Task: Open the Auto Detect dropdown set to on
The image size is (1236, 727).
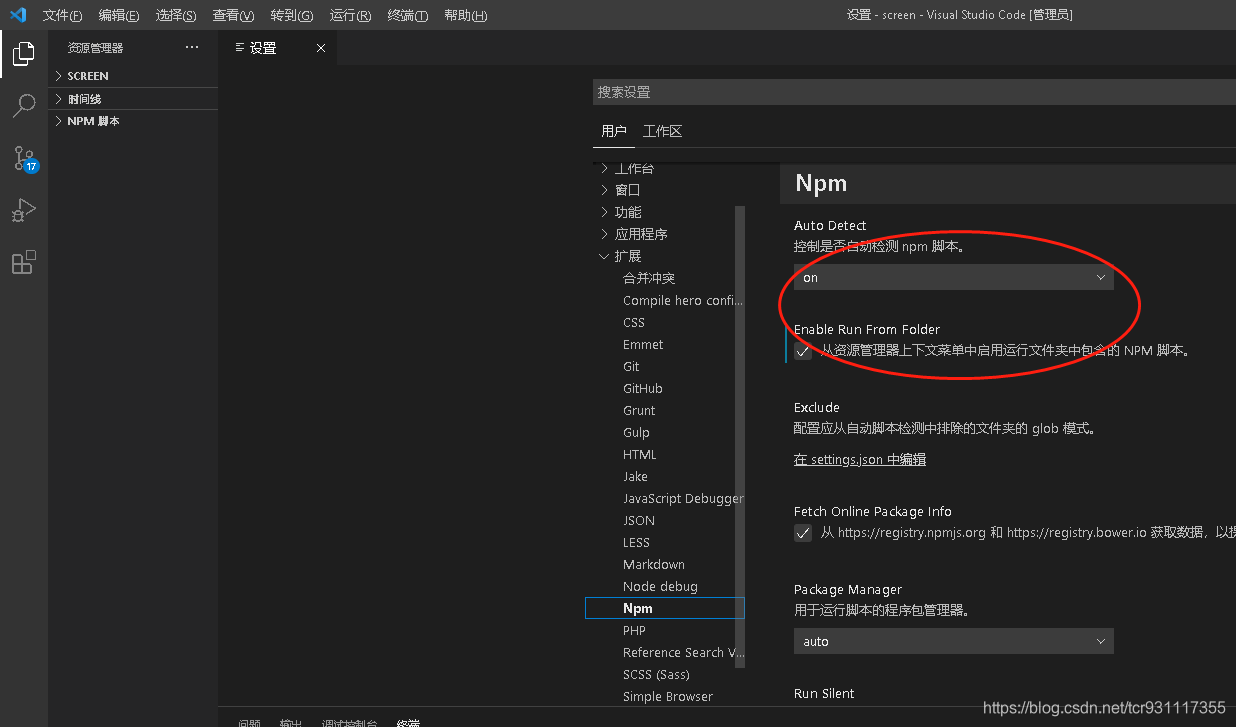Action: [953, 278]
